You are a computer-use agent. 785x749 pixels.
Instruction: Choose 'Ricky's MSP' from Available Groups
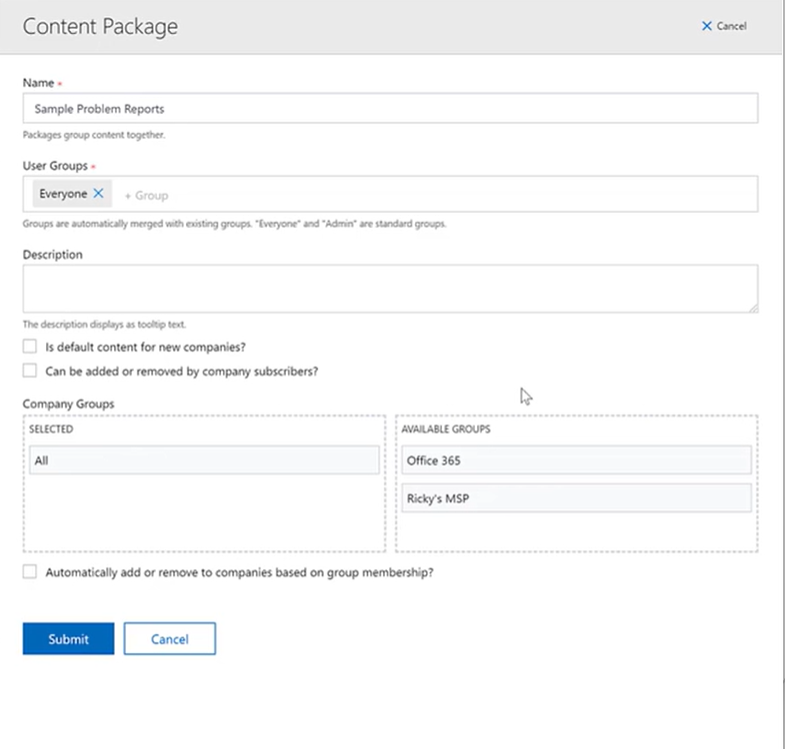tap(576, 498)
